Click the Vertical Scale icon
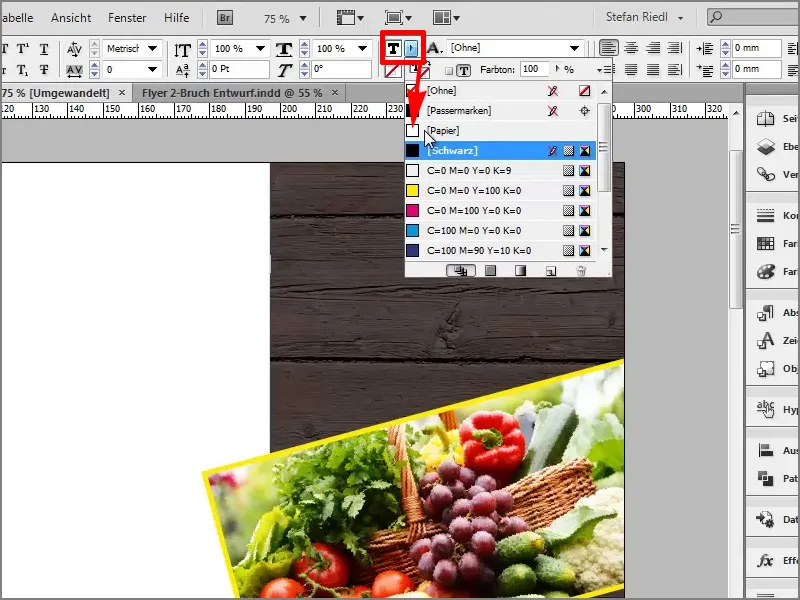This screenshot has width=800, height=600. coord(183,49)
